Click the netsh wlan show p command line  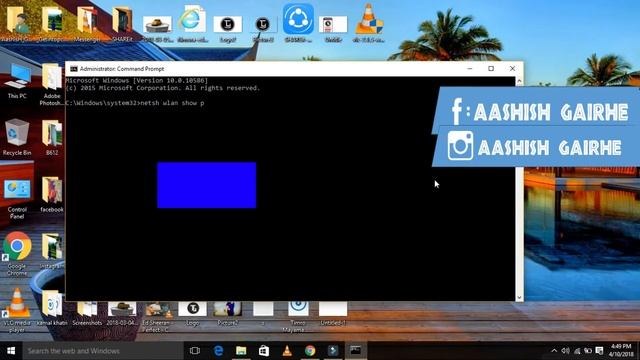pos(135,103)
